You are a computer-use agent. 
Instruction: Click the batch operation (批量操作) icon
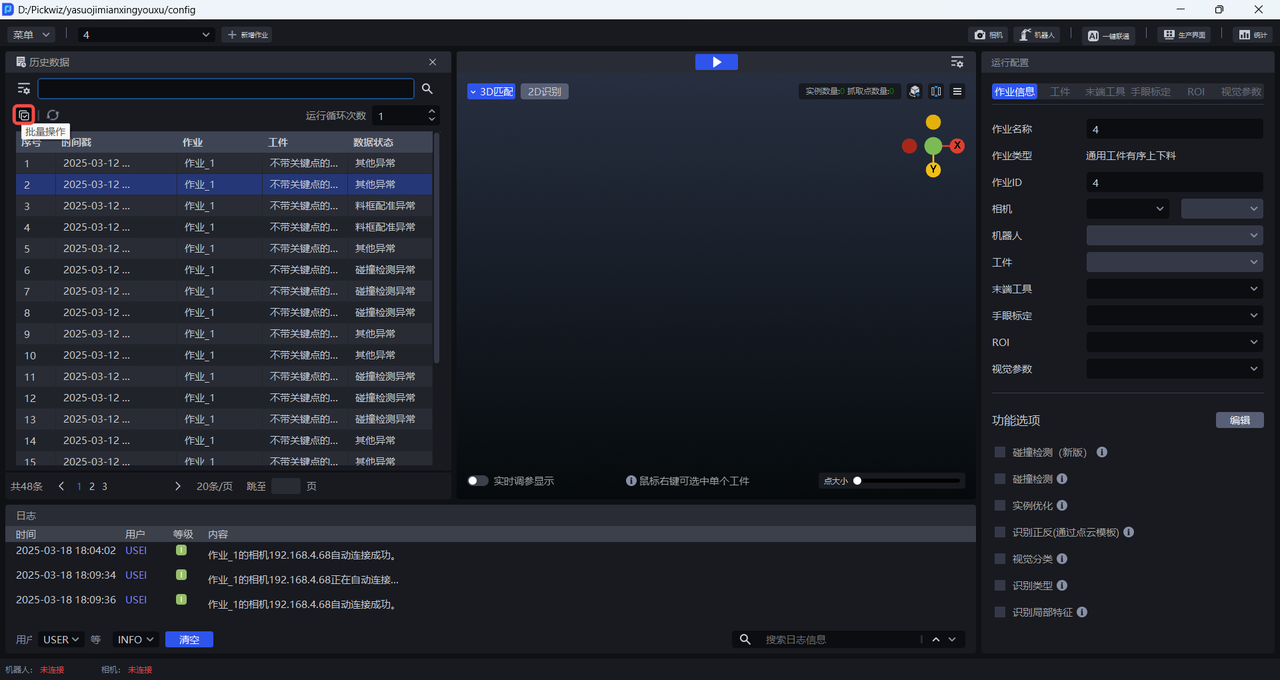point(24,115)
